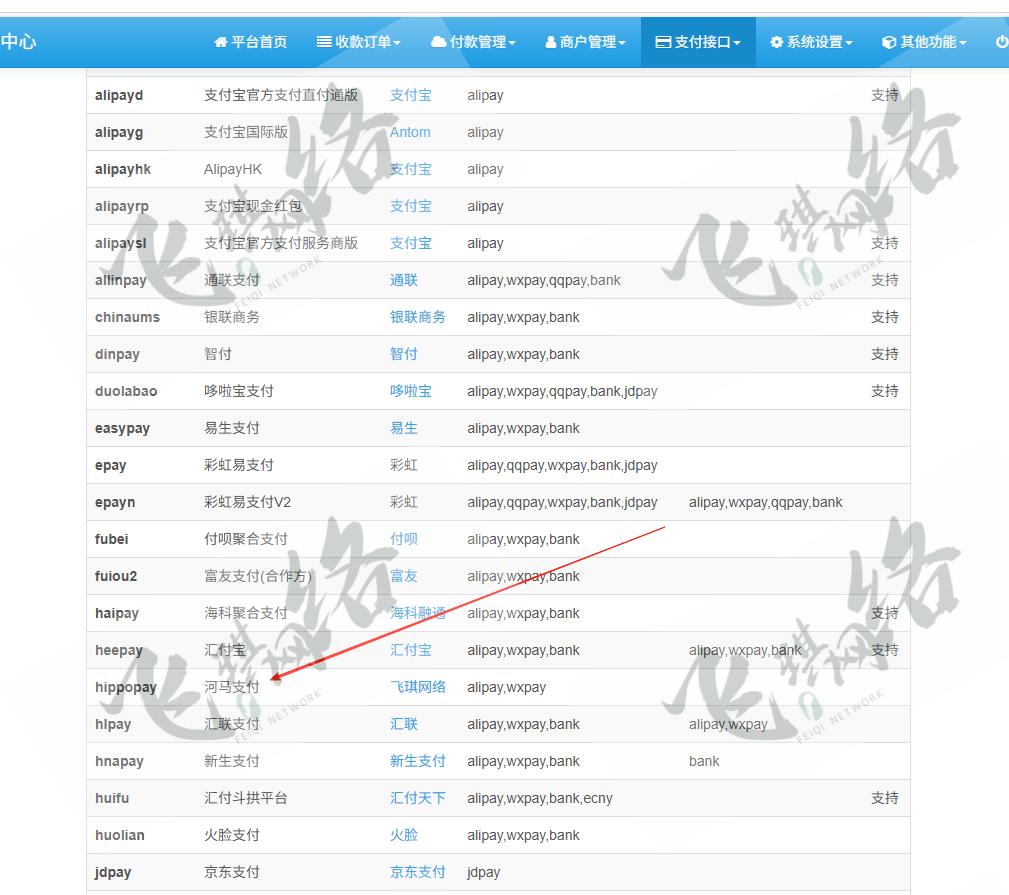Open the 银联商务 link in chinaums row

(x=418, y=317)
